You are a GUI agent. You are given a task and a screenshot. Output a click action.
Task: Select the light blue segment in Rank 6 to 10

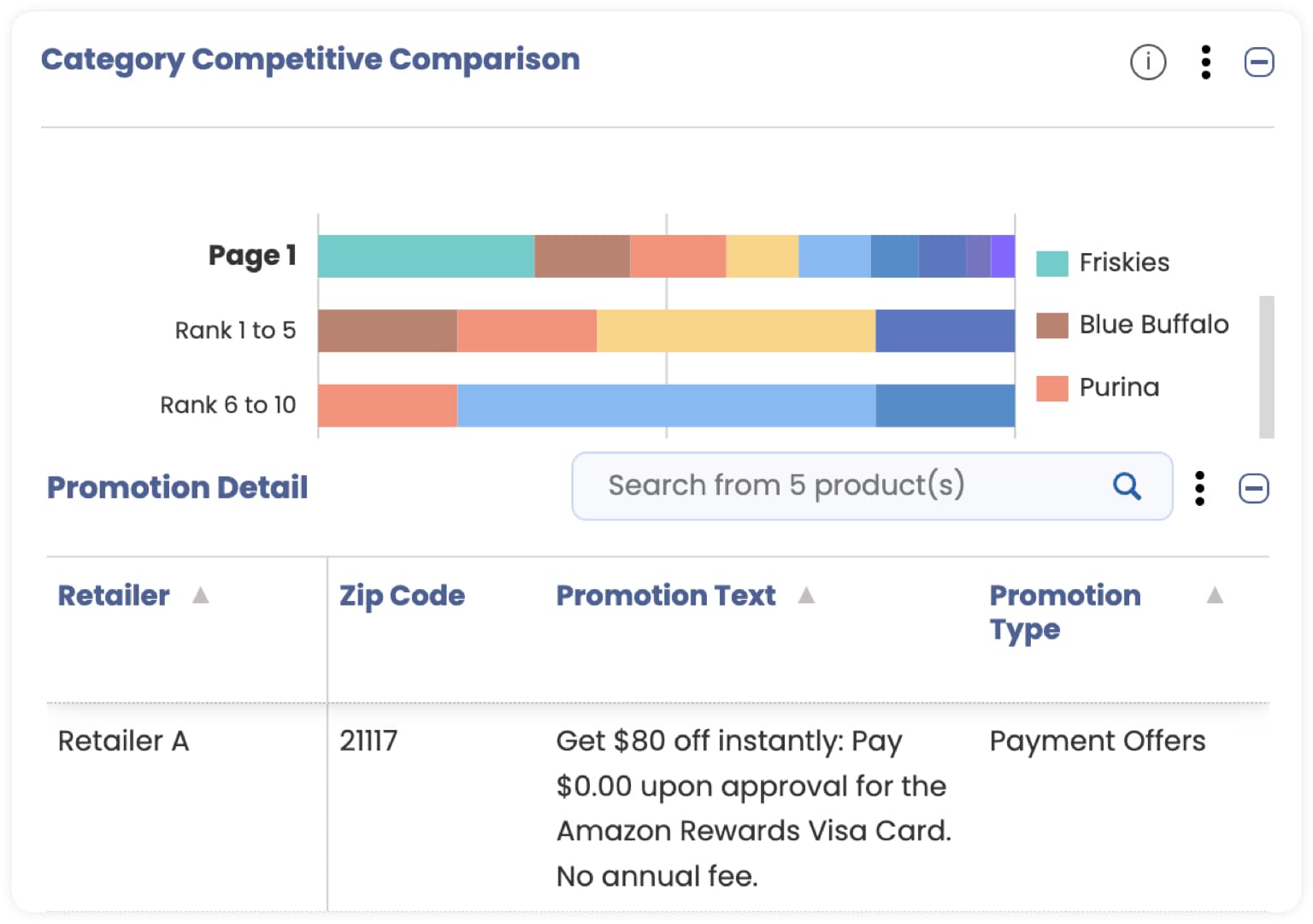tap(666, 405)
